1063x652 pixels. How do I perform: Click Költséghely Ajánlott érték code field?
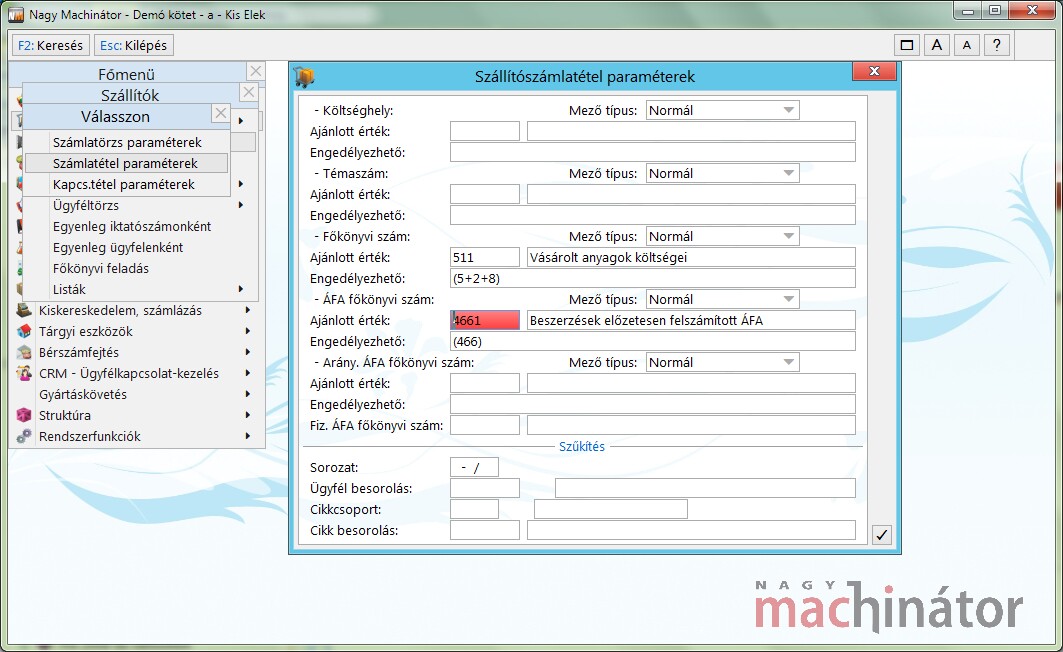tap(485, 131)
